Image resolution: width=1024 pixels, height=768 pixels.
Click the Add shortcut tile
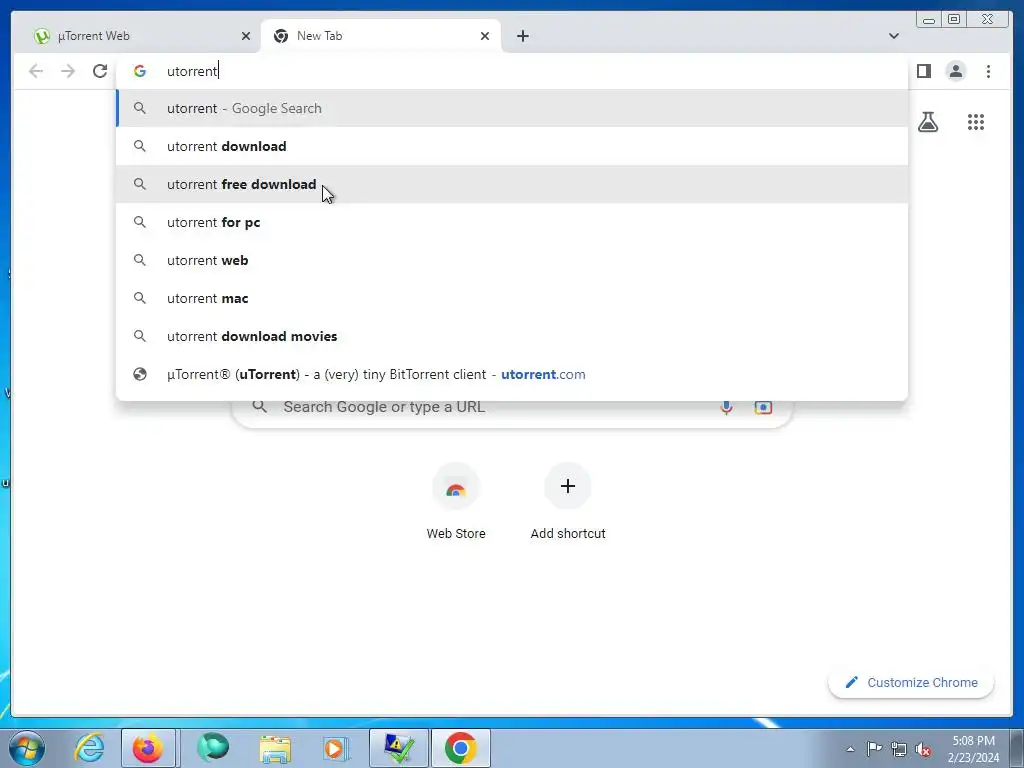coord(568,502)
